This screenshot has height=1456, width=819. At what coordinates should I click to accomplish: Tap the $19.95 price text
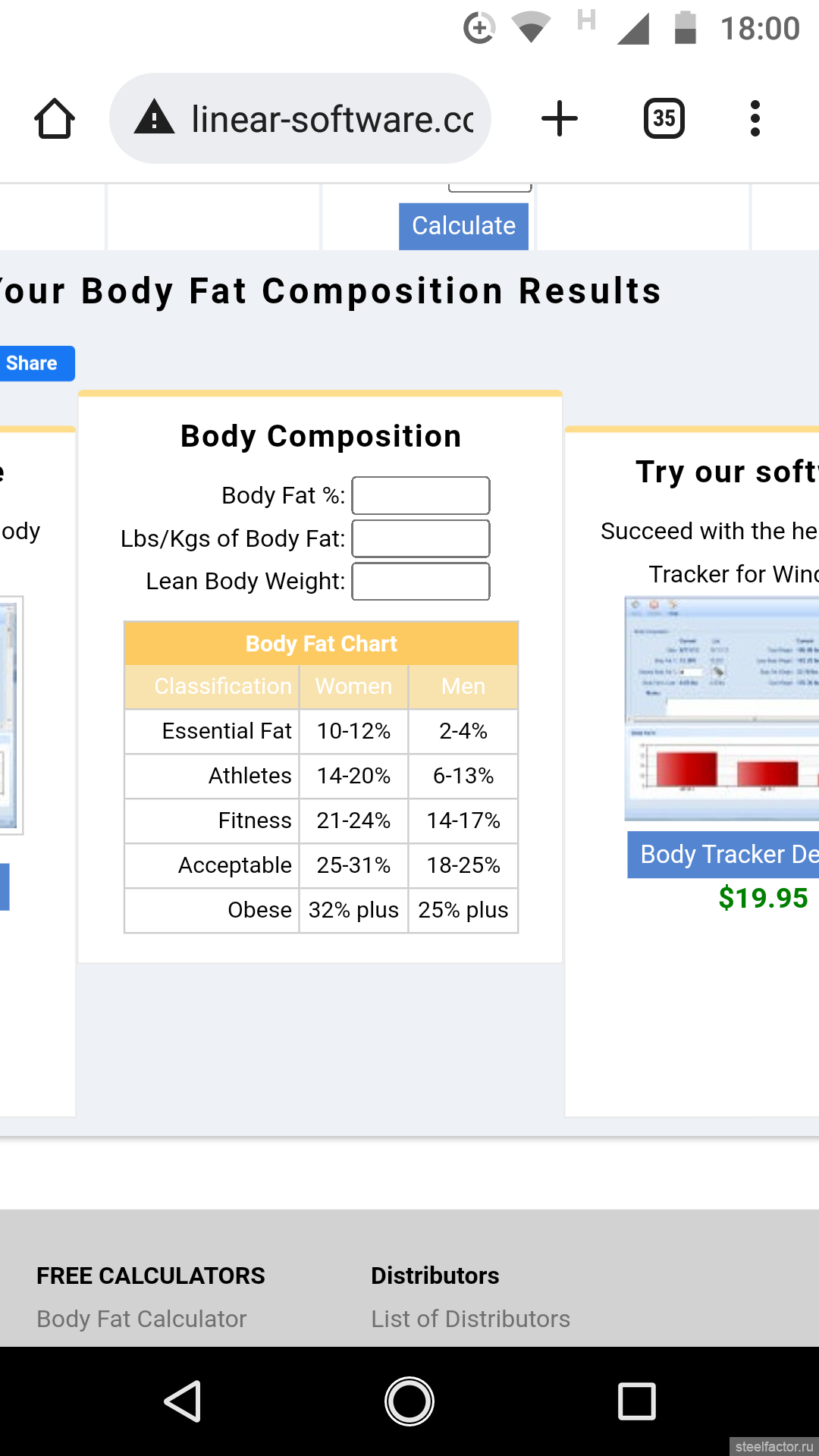pos(763,899)
